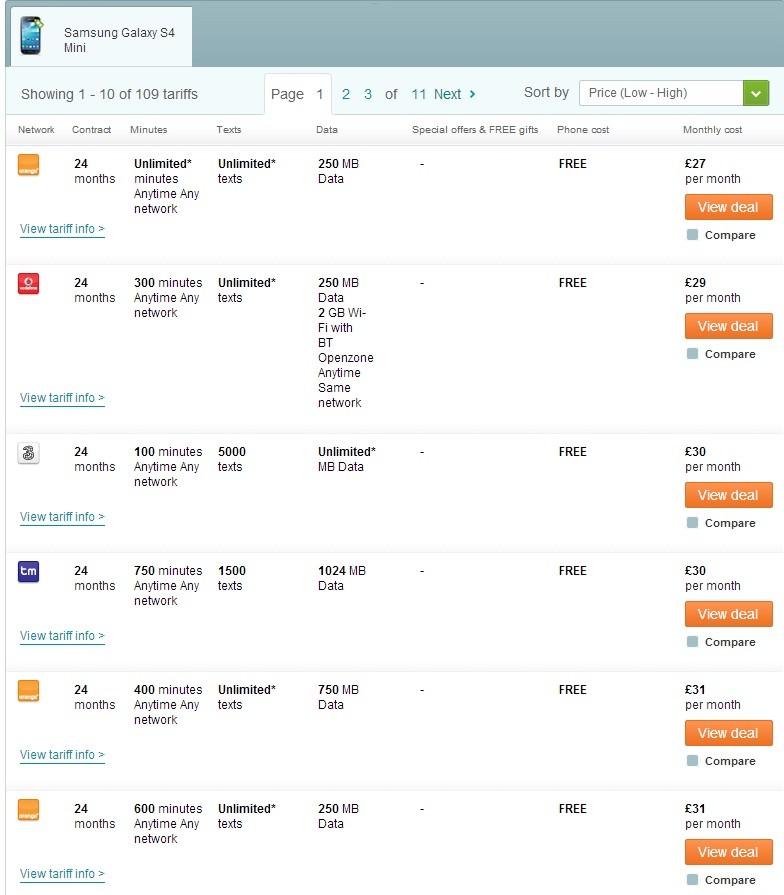View deal for 600 minutes £31 tariff
The width and height of the screenshot is (784, 895).
click(729, 852)
